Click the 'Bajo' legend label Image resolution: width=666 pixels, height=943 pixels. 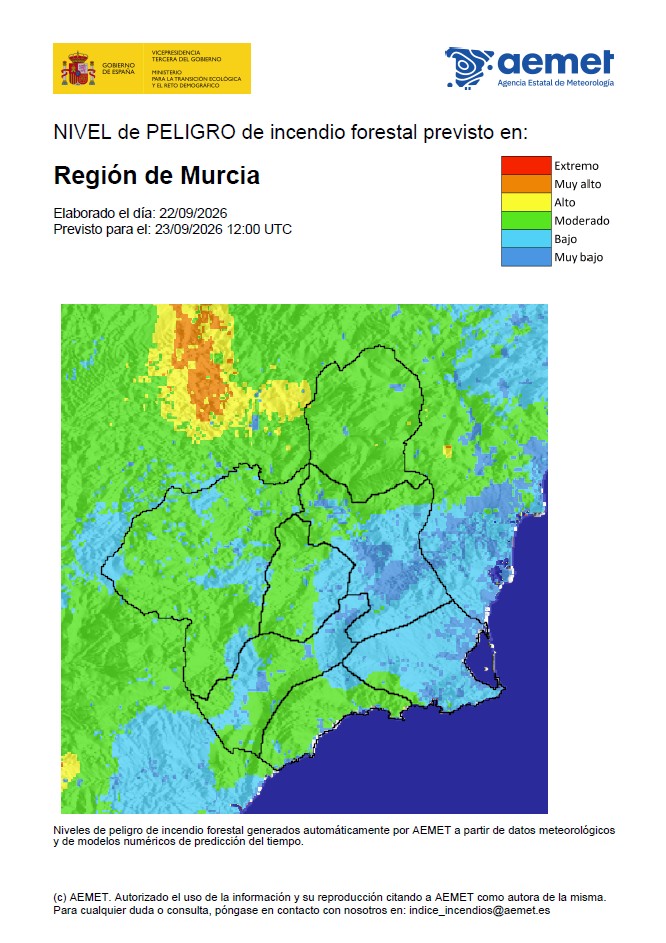[x=566, y=239]
